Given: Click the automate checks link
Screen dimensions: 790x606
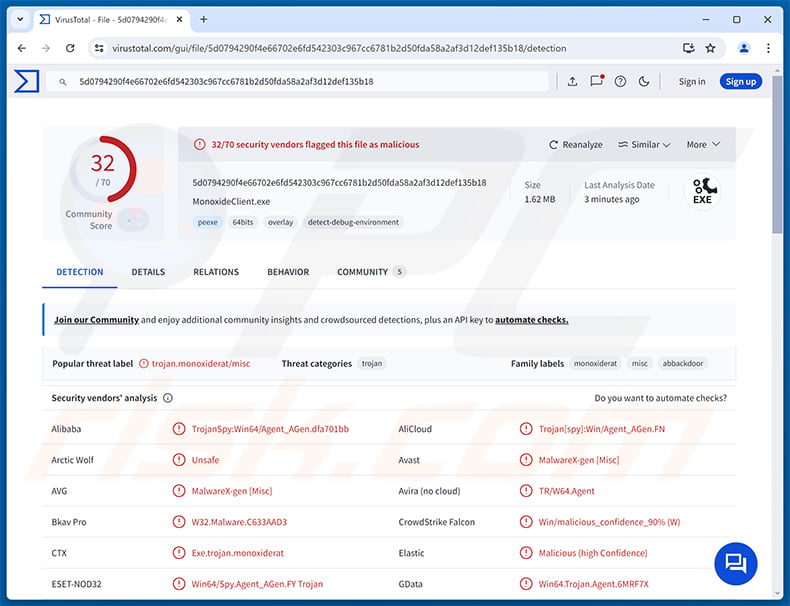Looking at the screenshot, I should 532,320.
